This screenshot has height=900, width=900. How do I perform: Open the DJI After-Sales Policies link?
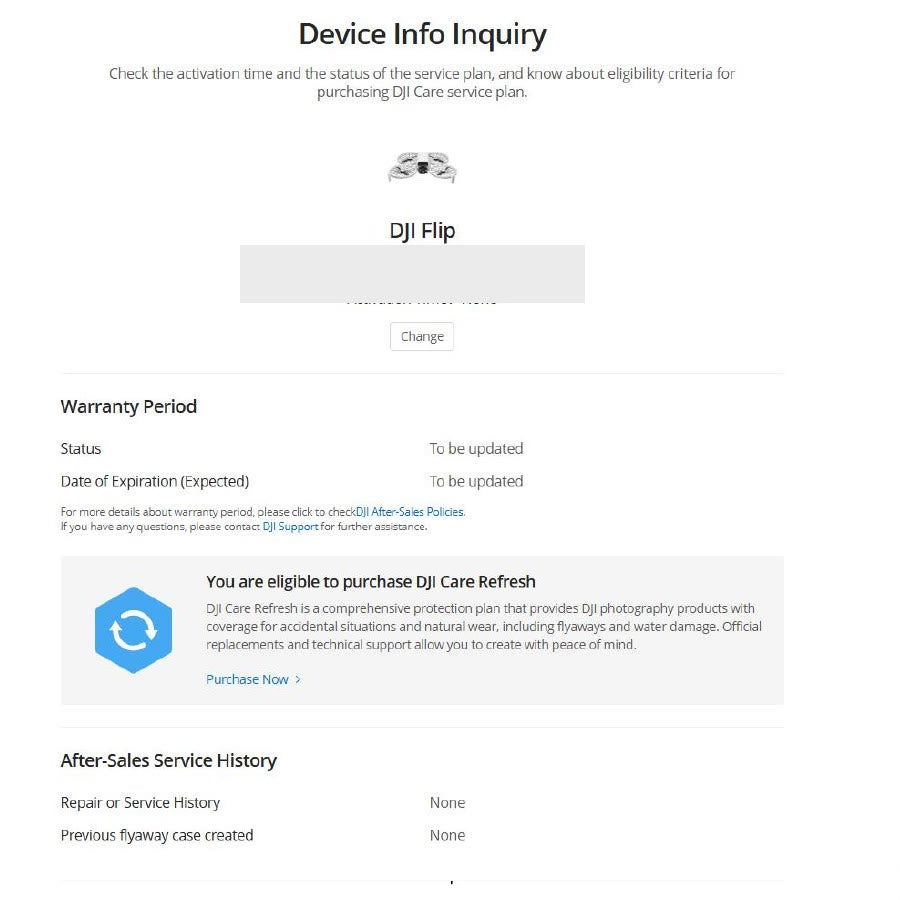pyautogui.click(x=410, y=511)
